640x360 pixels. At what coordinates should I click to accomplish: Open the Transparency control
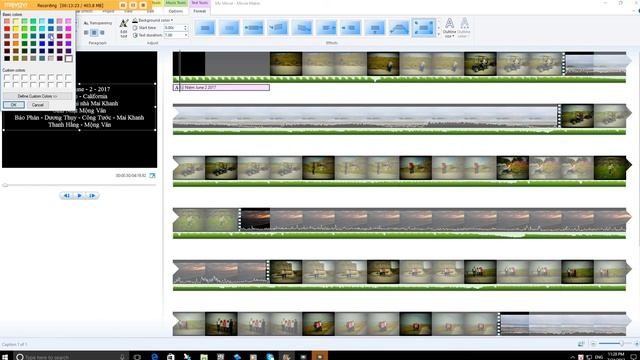pos(98,23)
